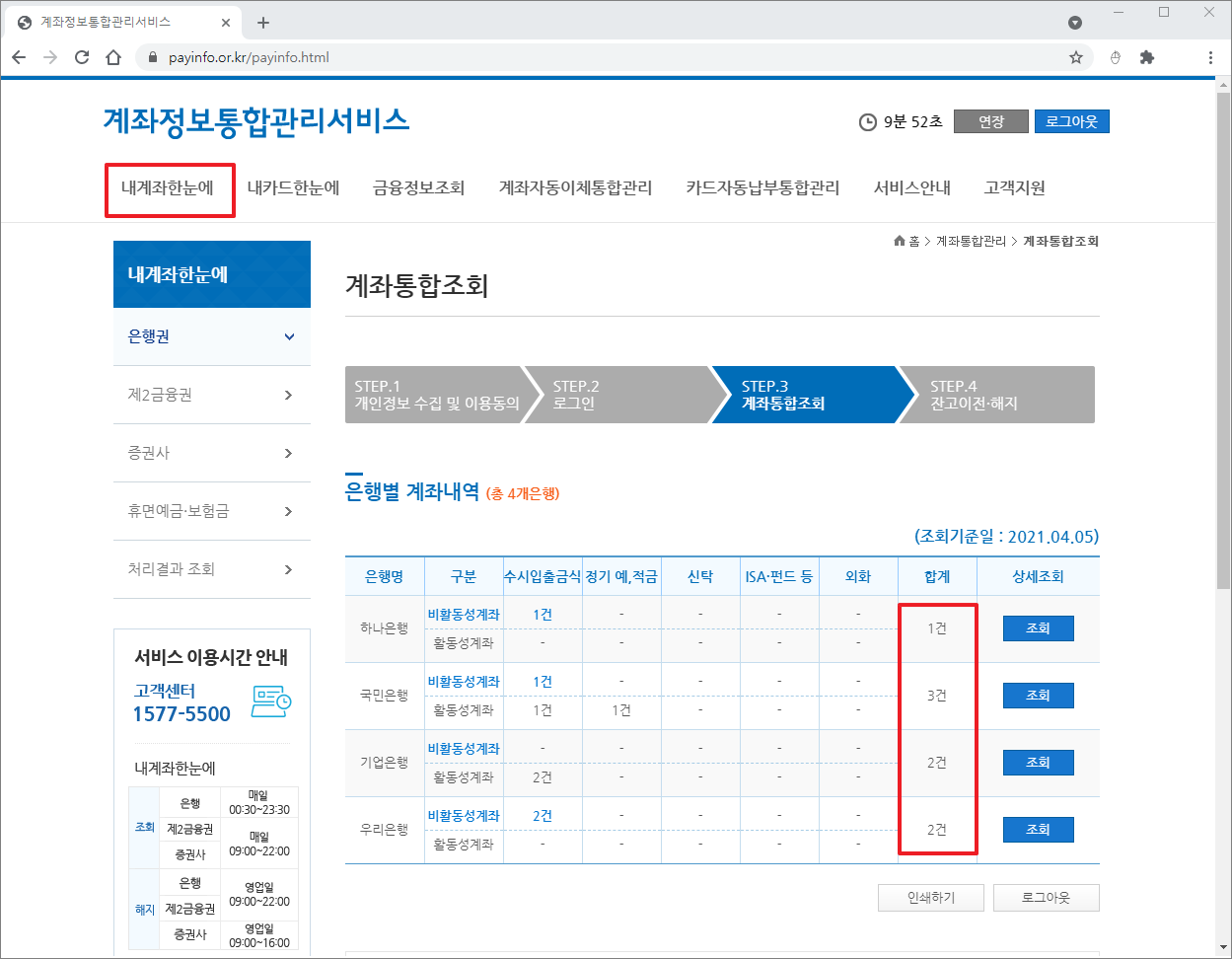Click the 조회기준일 2021.04.05 text
Image resolution: width=1232 pixels, height=959 pixels.
click(x=1006, y=537)
